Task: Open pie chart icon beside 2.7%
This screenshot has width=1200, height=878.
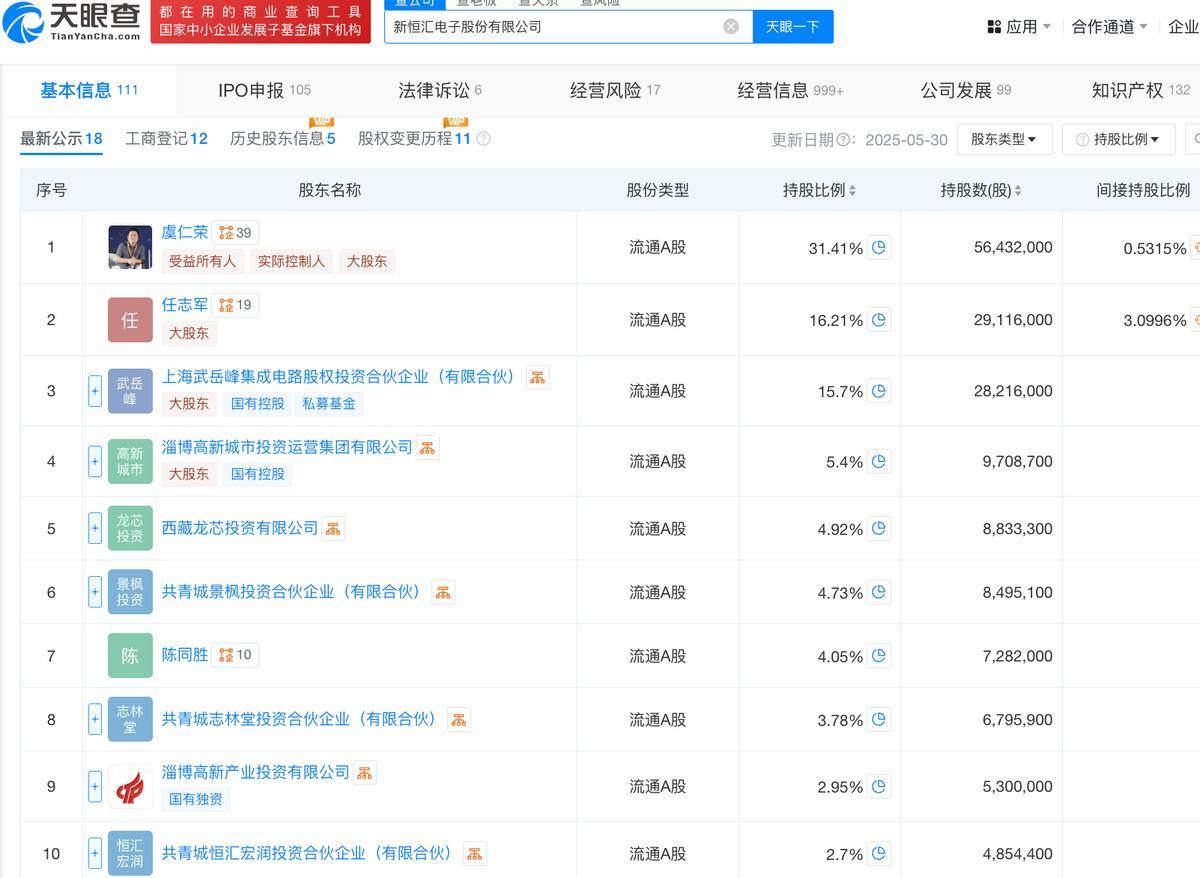Action: point(879,854)
